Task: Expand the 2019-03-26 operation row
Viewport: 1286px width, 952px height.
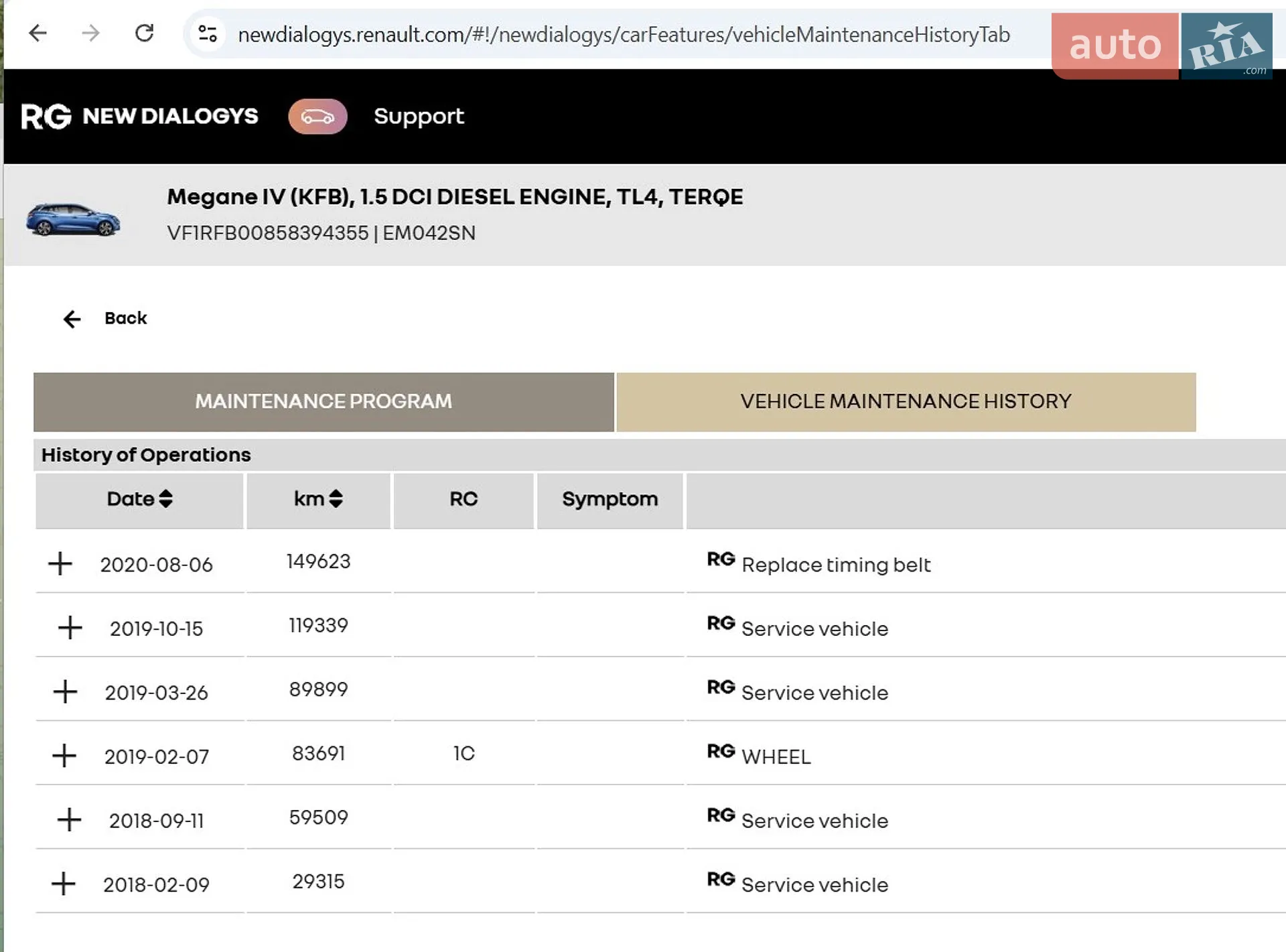Action: click(65, 691)
